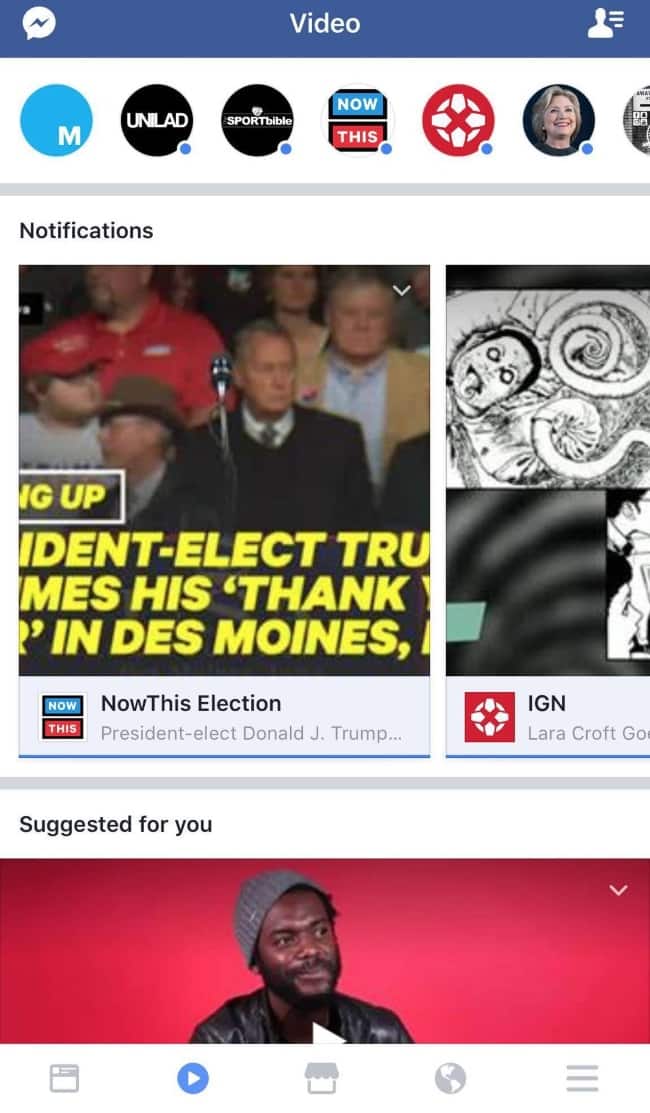Switch to the Video tab
This screenshot has height=1113, width=650.
click(193, 1078)
